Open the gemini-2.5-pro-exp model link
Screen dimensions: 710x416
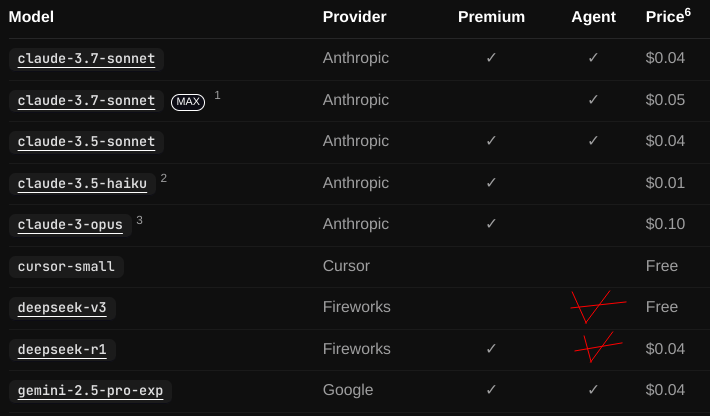click(90, 391)
